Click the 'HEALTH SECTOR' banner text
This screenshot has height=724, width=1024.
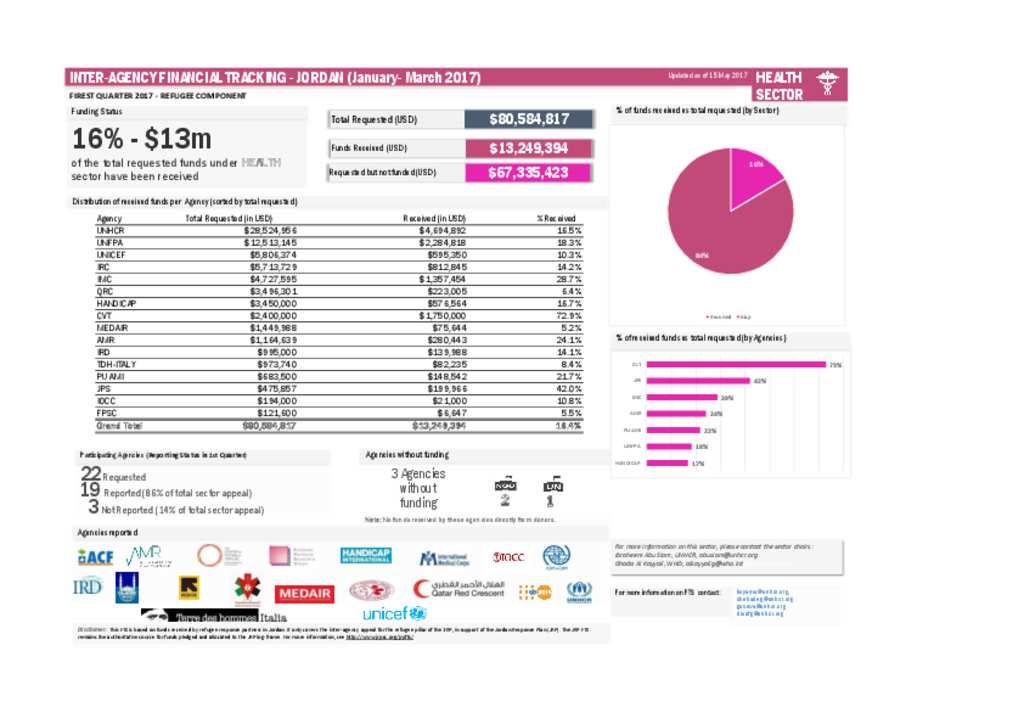779,86
